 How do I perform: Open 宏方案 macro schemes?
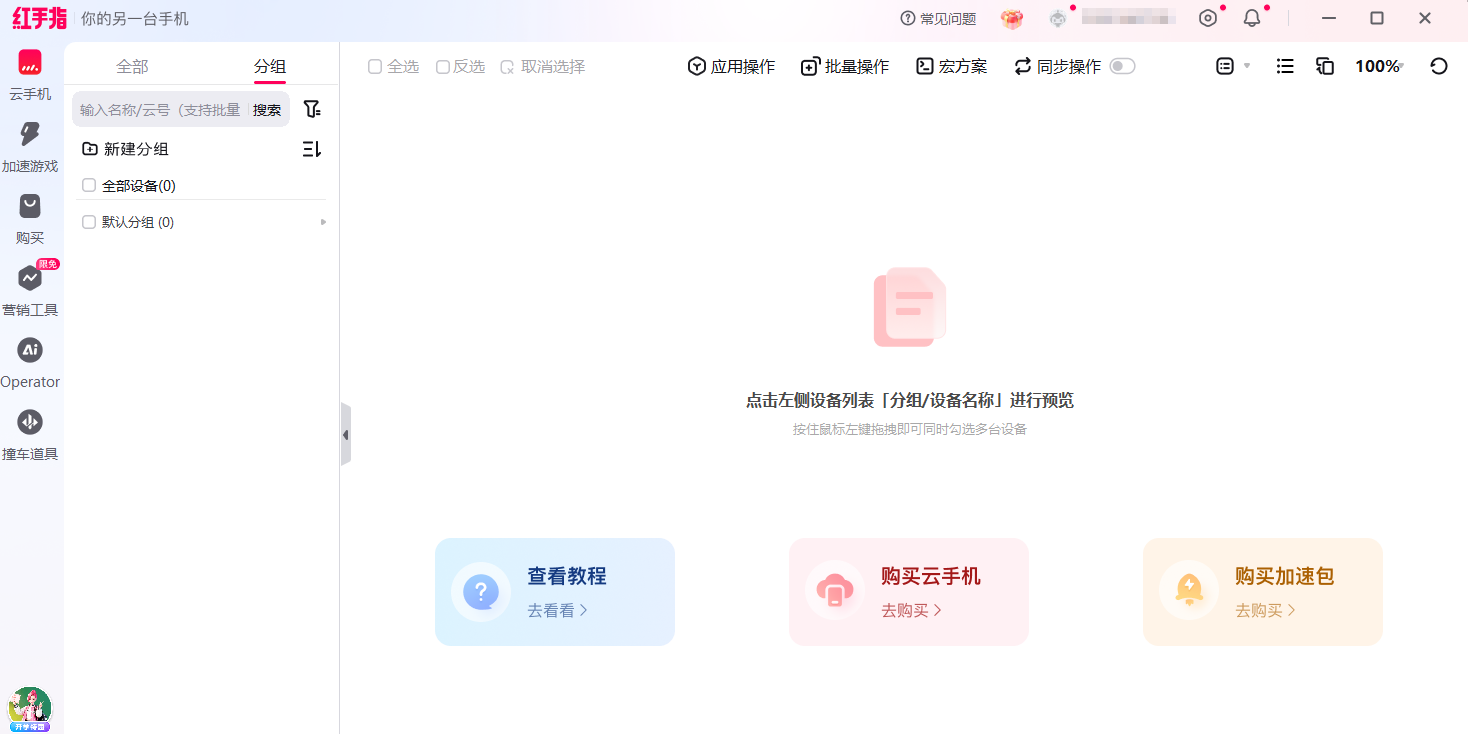(951, 67)
